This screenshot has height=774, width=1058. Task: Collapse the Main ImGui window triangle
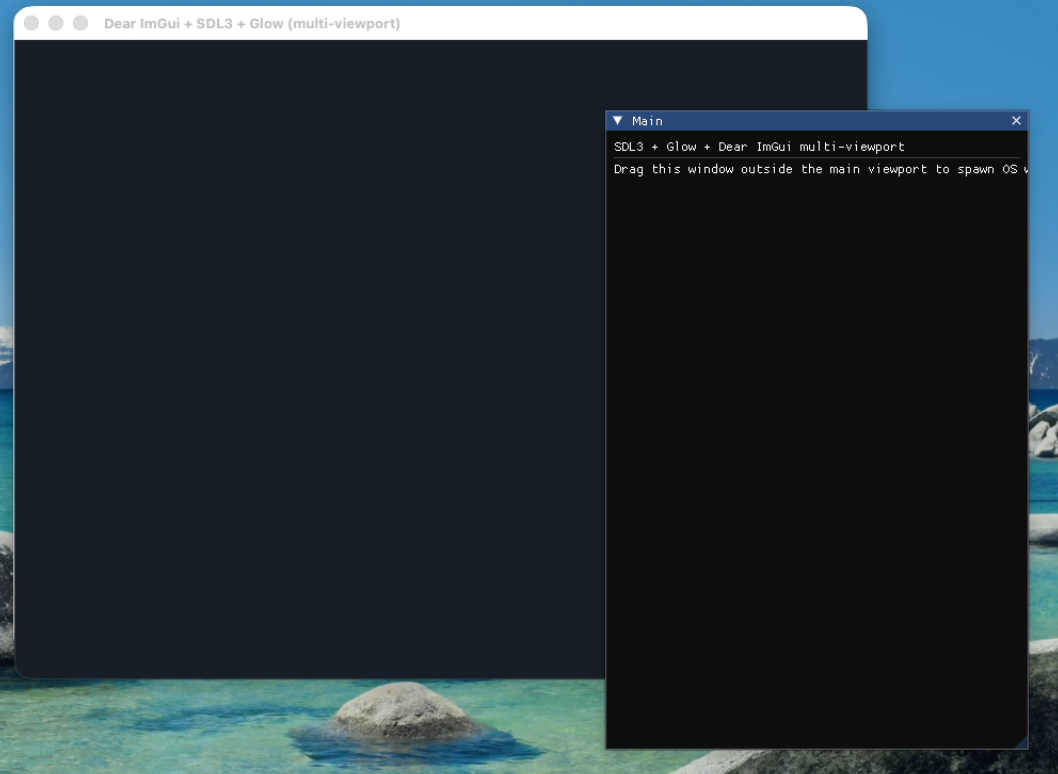click(617, 121)
